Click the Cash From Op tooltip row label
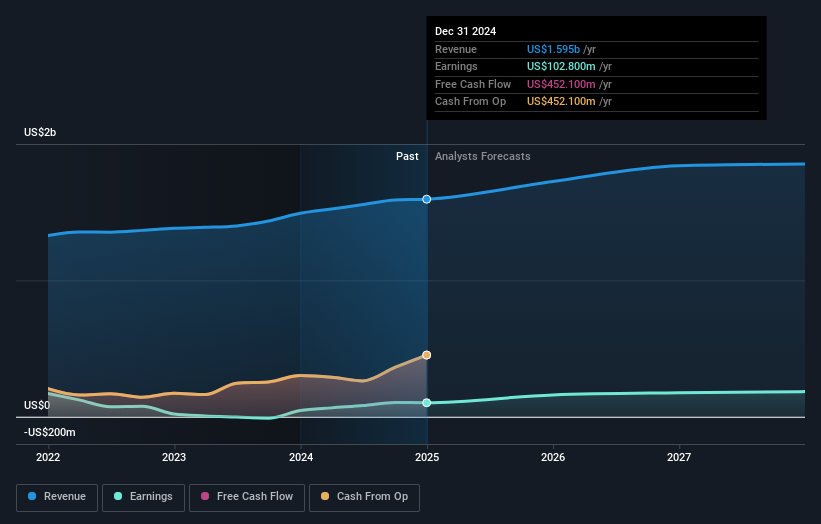This screenshot has width=821, height=524. 470,102
